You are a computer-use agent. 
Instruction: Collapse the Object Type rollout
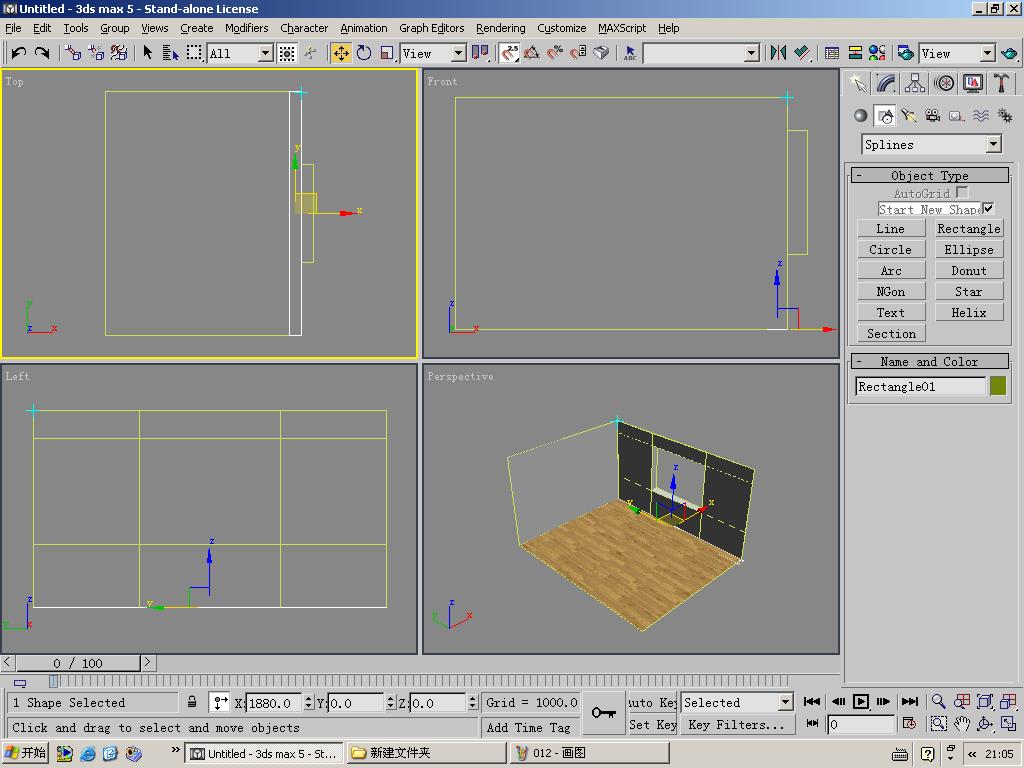click(x=929, y=175)
